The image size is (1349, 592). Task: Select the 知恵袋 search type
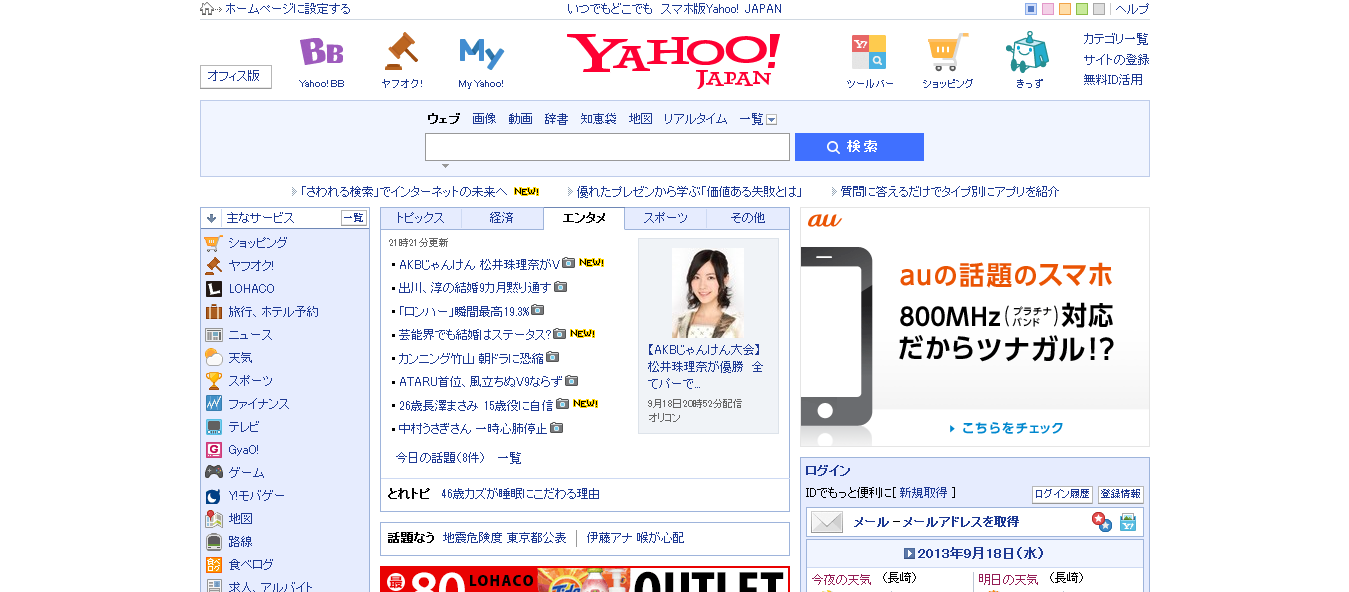pos(598,119)
